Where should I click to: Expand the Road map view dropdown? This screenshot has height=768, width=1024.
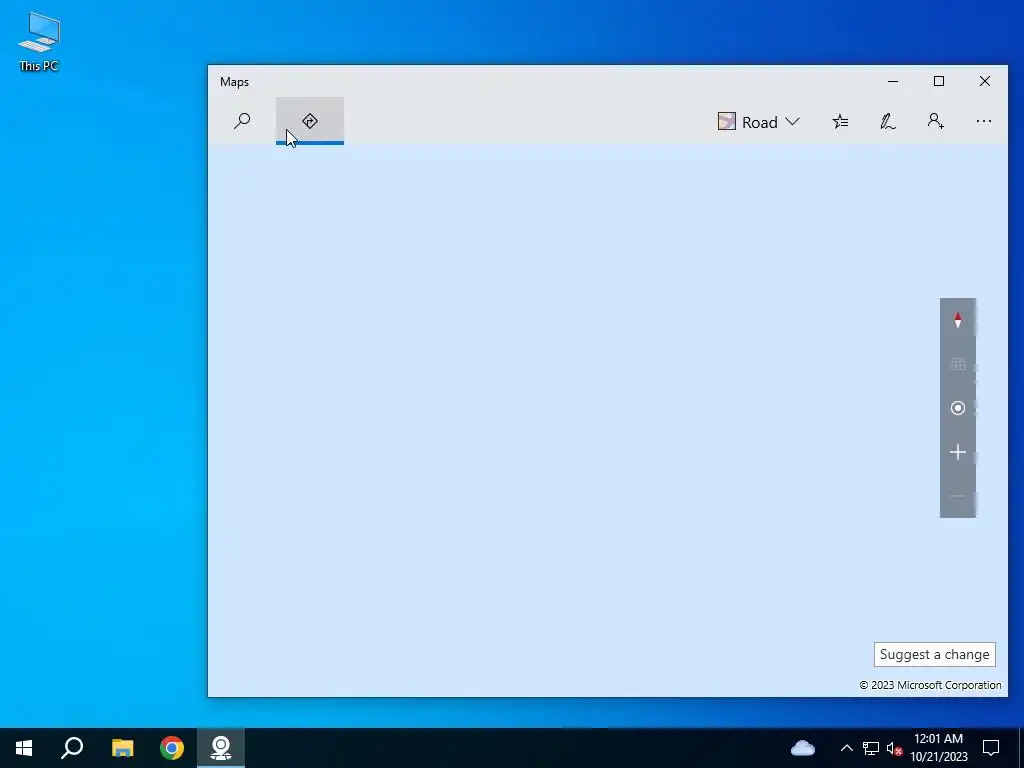(758, 121)
